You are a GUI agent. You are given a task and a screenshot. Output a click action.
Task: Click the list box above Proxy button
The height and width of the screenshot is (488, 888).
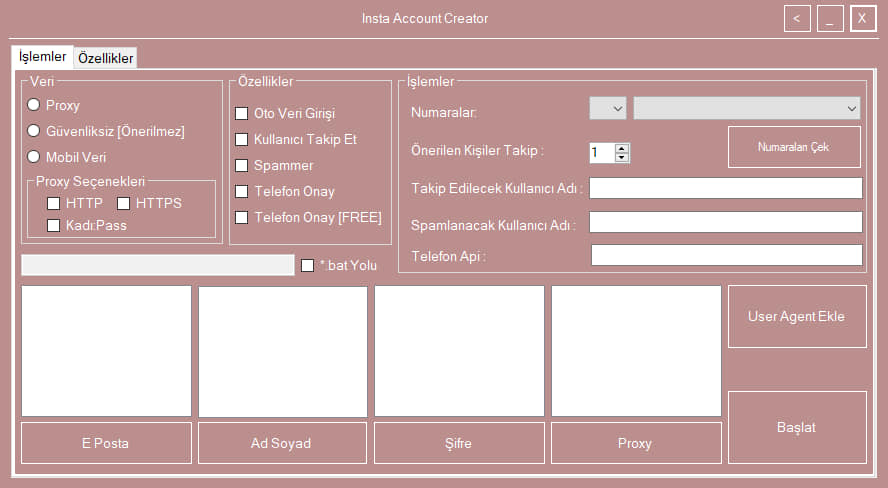click(636, 351)
